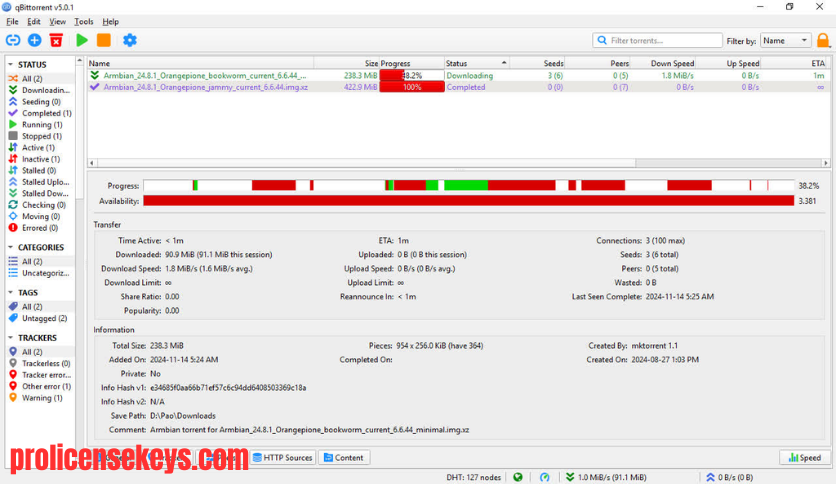Image resolution: width=836 pixels, height=484 pixels.
Task: Sort by the Size column header
Action: [347, 63]
